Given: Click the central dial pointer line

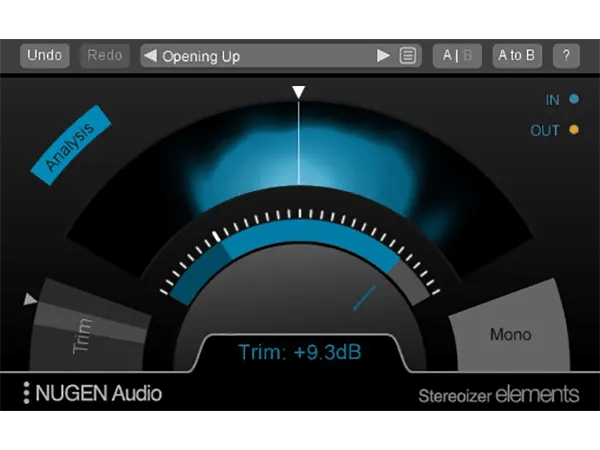Looking at the screenshot, I should (x=364, y=298).
